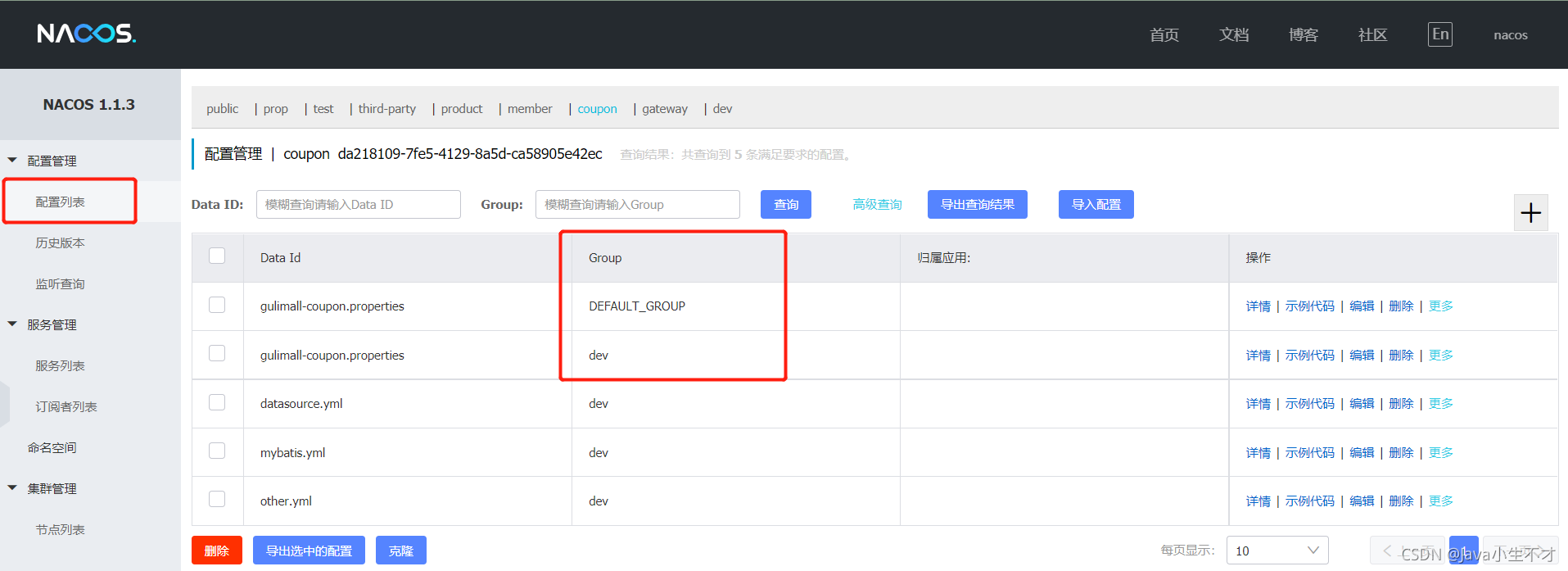This screenshot has height=571, width=1568.
Task: Open 服务列表 in the sidebar
Action: [x=61, y=366]
